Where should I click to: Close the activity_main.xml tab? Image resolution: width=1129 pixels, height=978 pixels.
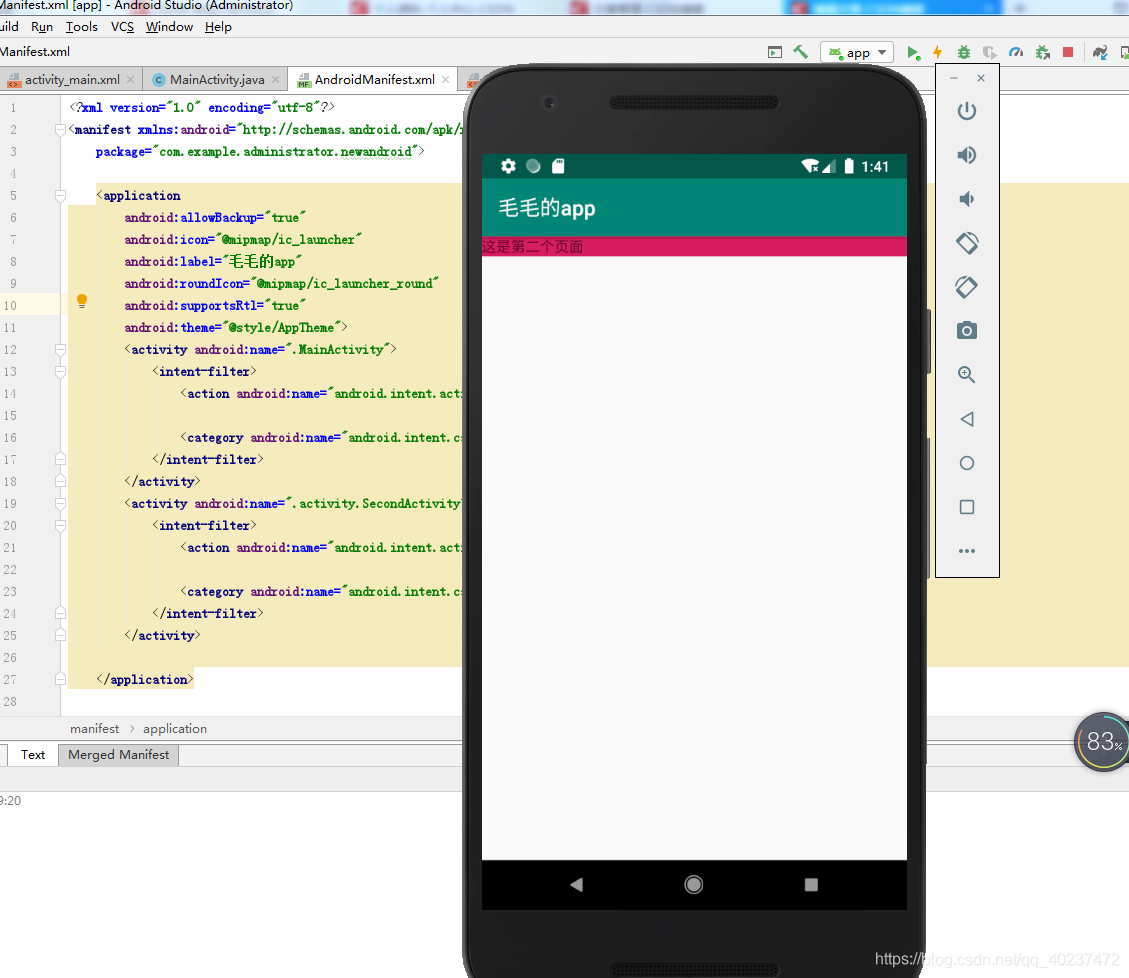(130, 79)
